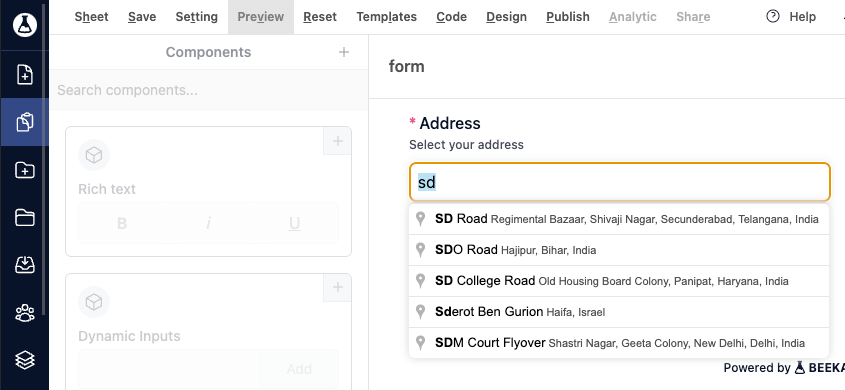845x390 pixels.
Task: Click the Add button in Dynamic Inputs
Action: (x=299, y=369)
